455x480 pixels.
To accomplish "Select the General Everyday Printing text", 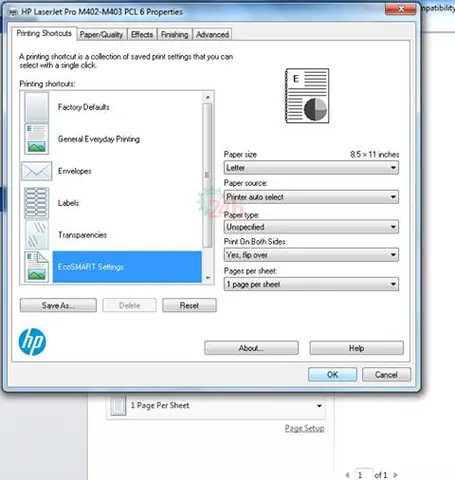I will pyautogui.click(x=99, y=139).
